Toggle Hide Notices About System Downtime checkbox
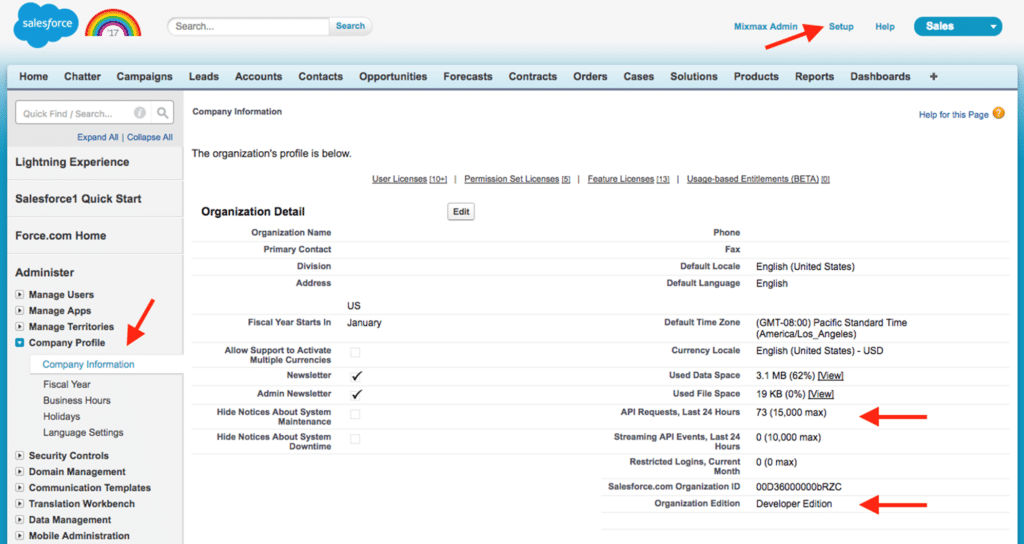This screenshot has height=544, width=1024. tap(355, 439)
